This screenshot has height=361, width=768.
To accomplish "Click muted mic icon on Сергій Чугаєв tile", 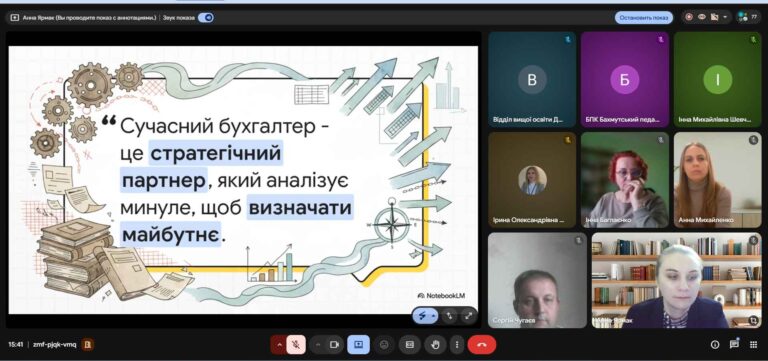I will pos(578,241).
